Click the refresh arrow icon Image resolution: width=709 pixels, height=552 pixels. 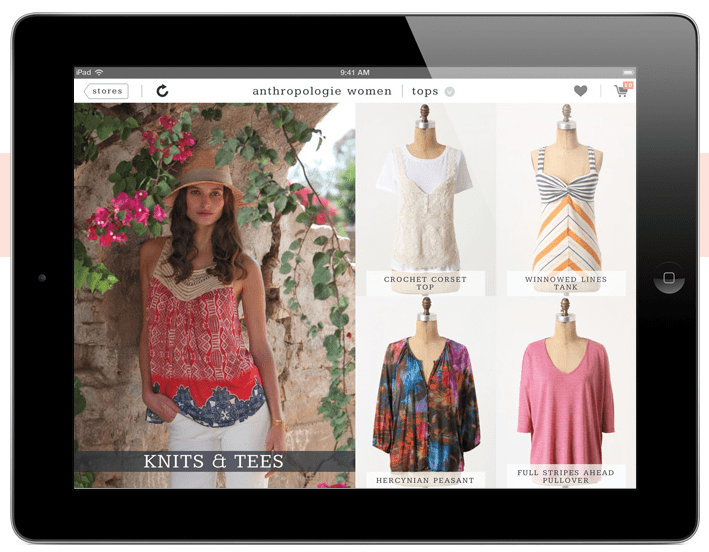coord(162,91)
